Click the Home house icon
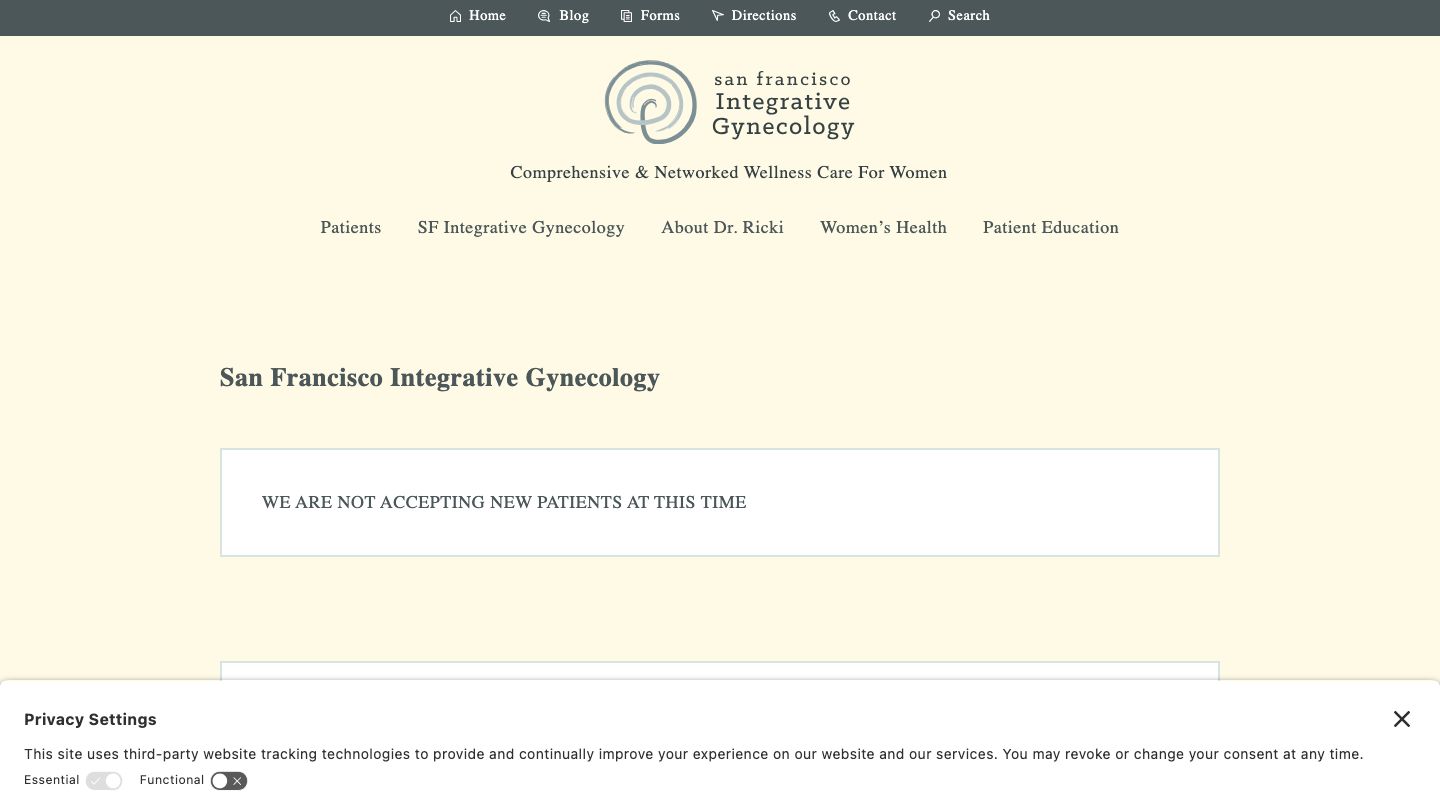 (456, 16)
